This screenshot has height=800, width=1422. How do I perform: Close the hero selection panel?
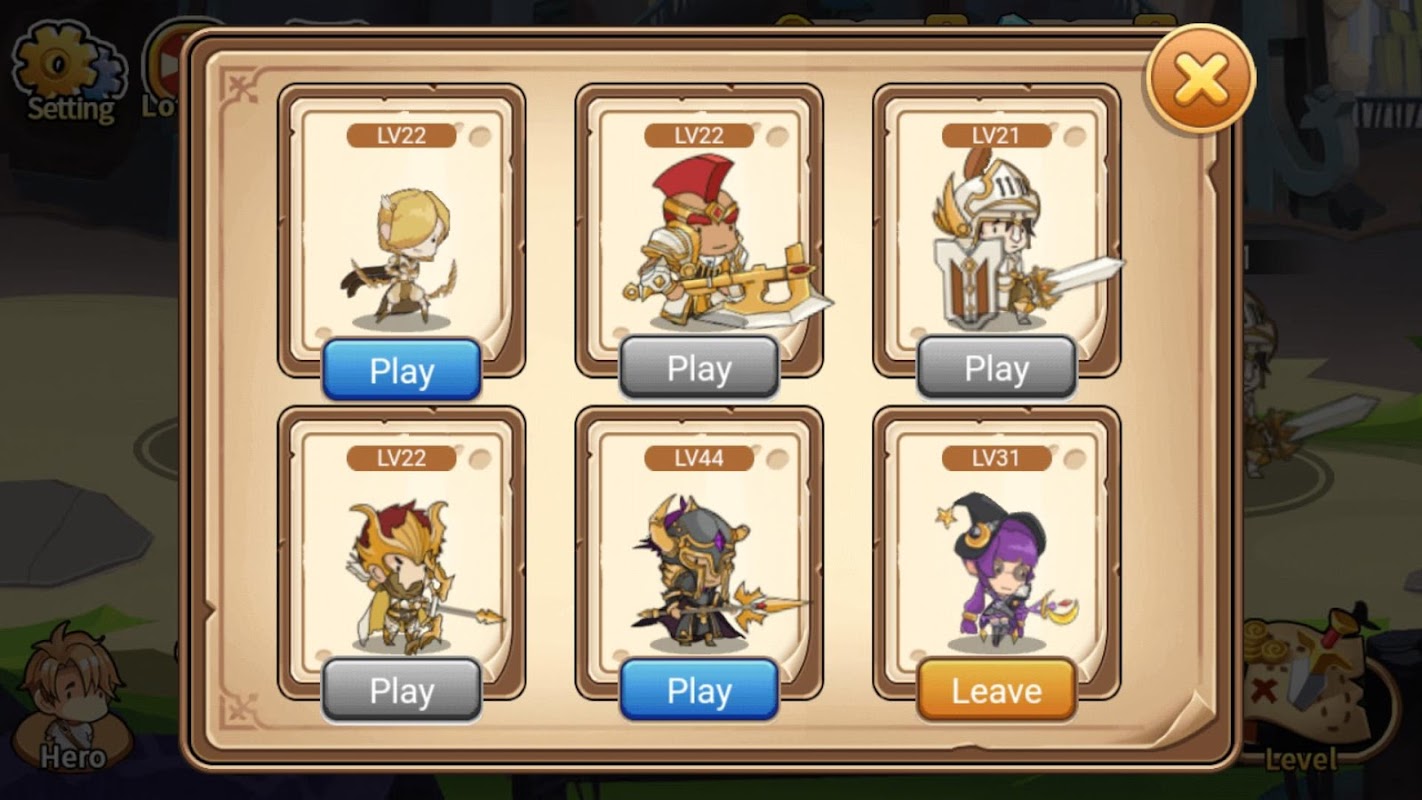pyautogui.click(x=1200, y=80)
